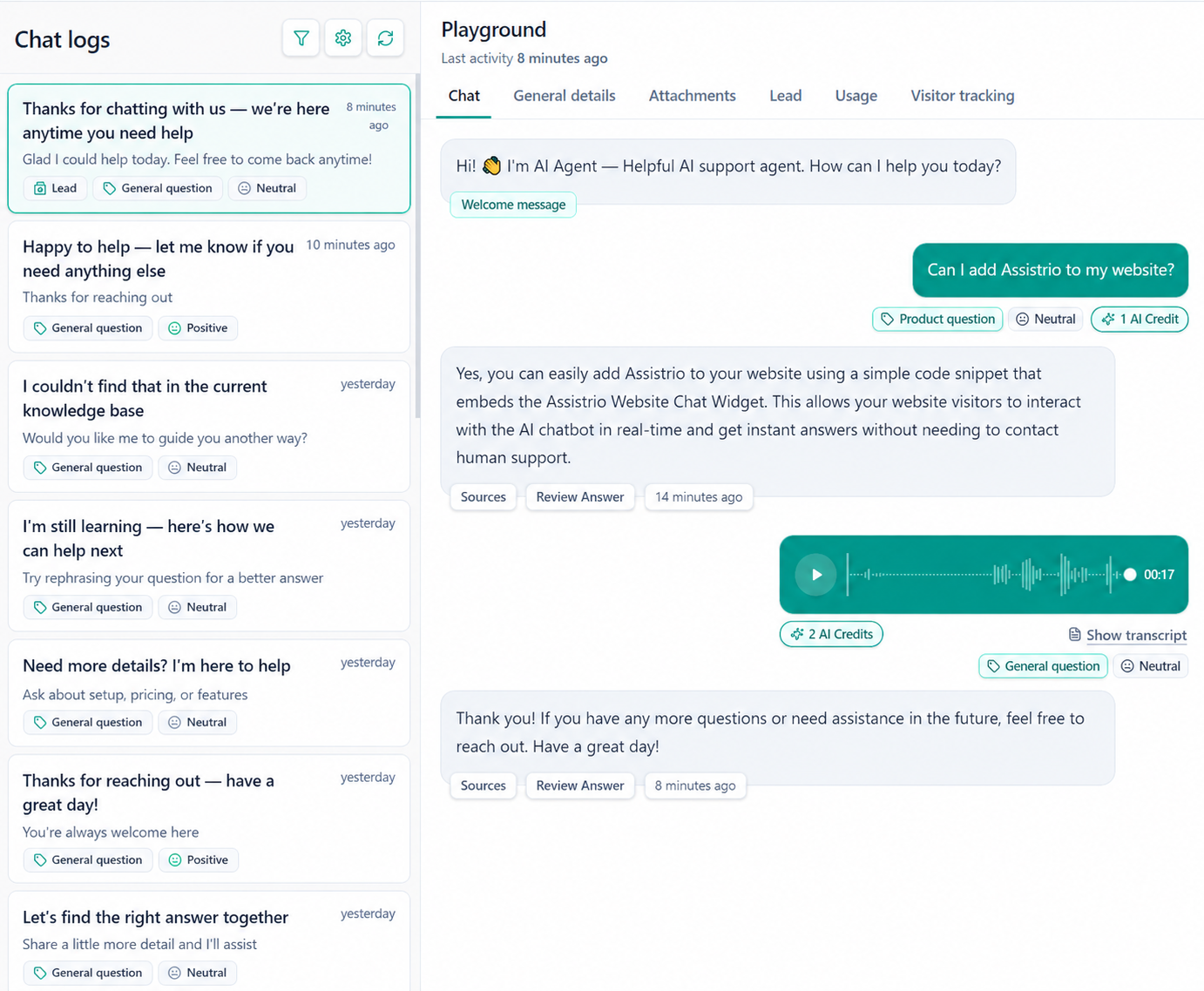Click the Product question tag
Image resolution: width=1204 pixels, height=991 pixels.
pos(937,320)
